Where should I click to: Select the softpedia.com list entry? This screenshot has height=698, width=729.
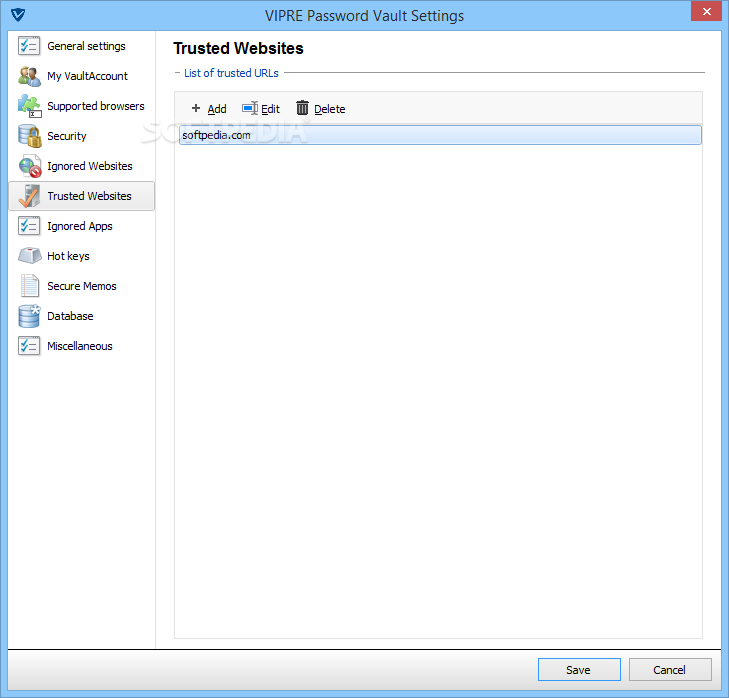[440, 135]
